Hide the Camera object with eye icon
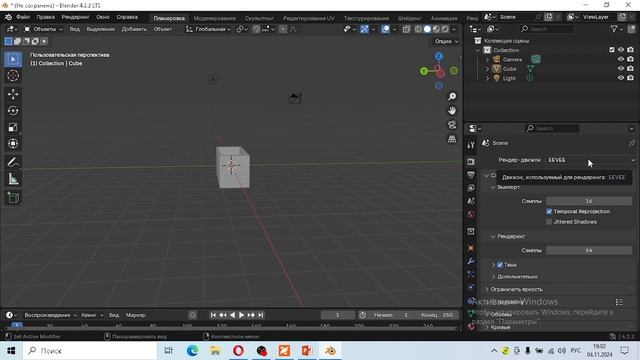The image size is (640, 360). (621, 59)
